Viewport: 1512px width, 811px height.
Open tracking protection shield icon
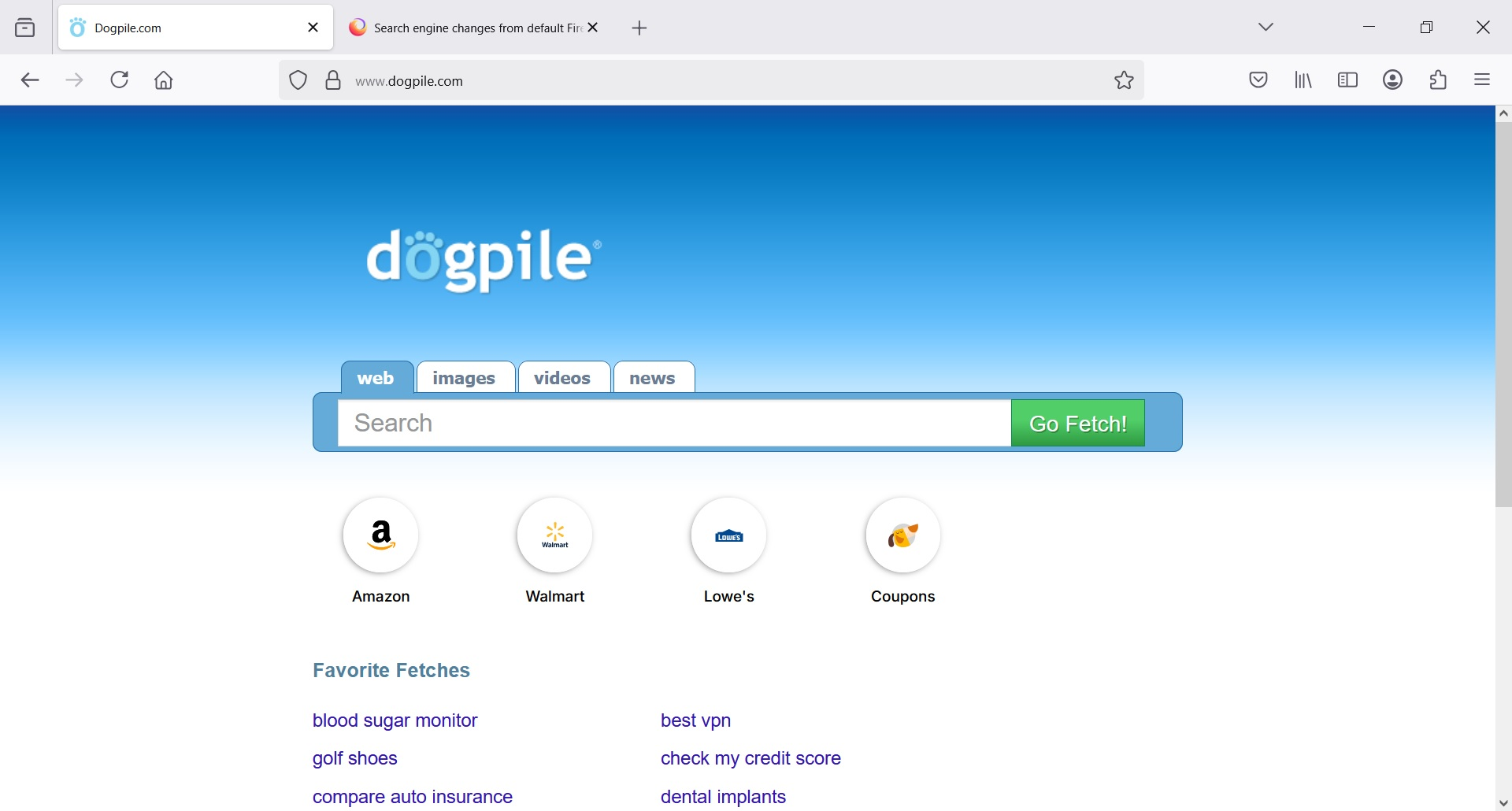[x=298, y=80]
